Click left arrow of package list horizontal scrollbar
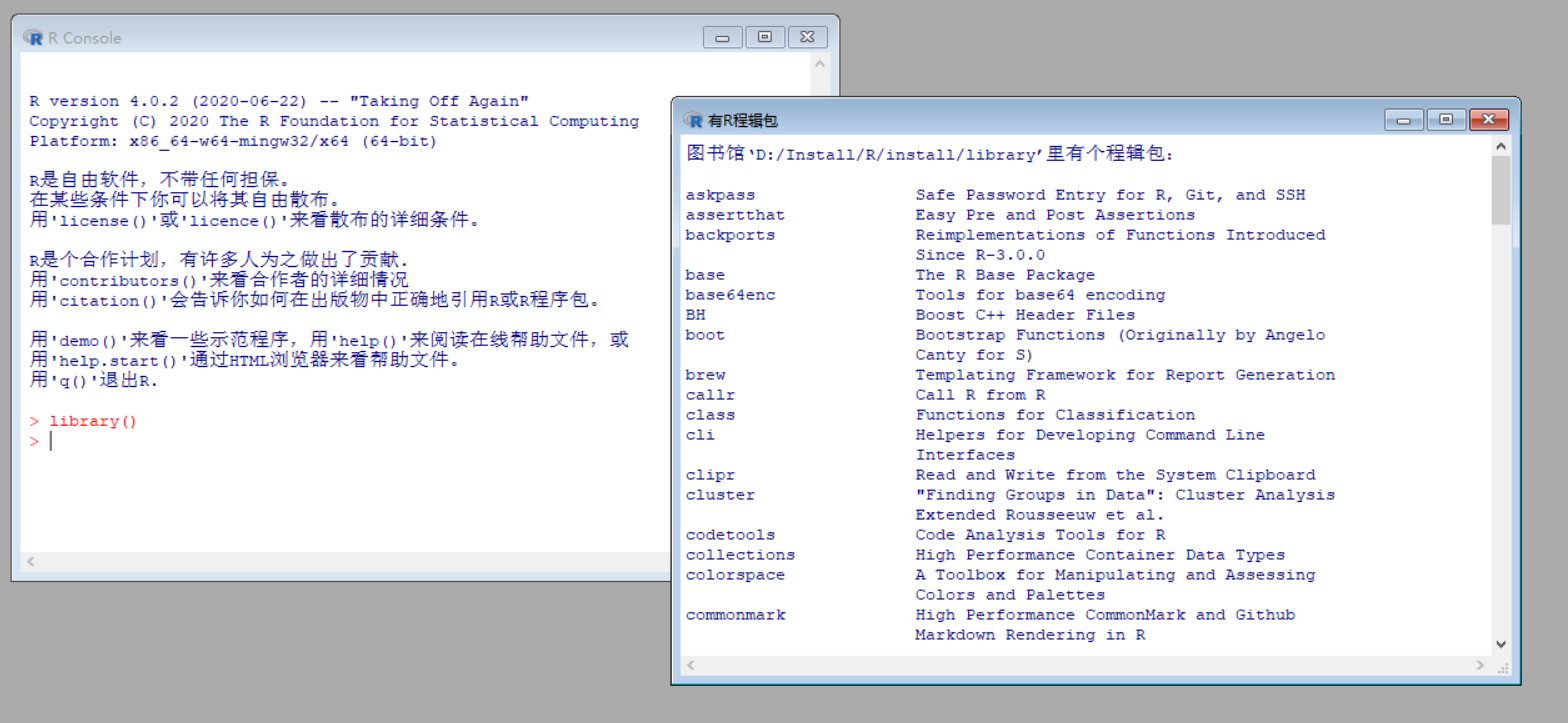This screenshot has height=723, width=1568. click(x=691, y=665)
